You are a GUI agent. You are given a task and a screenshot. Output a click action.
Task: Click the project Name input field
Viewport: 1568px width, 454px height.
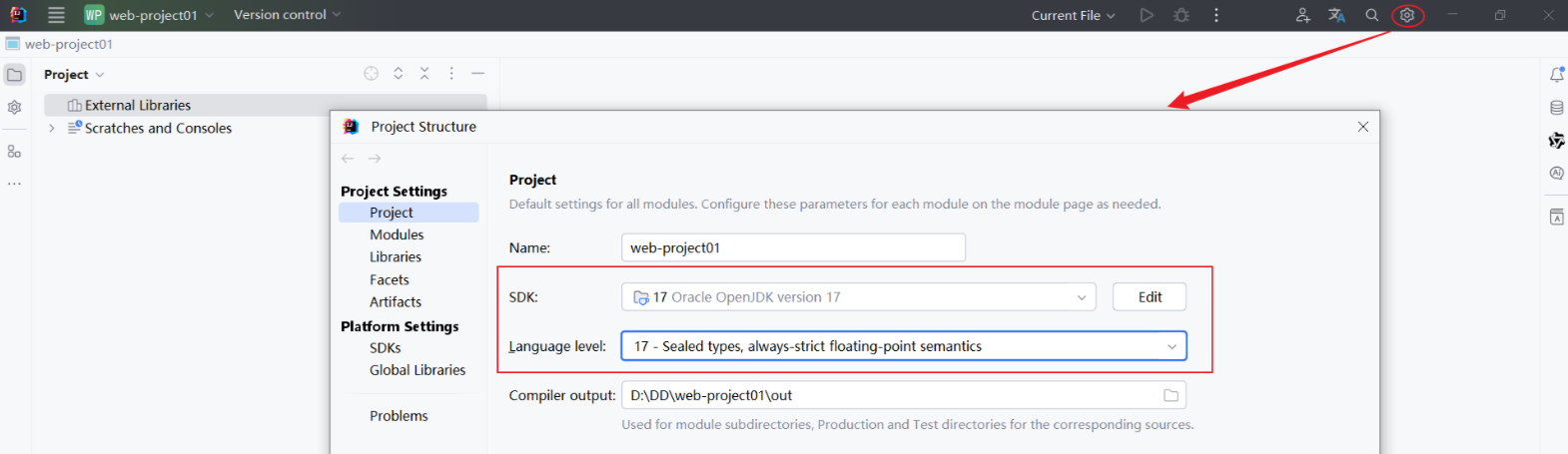793,247
